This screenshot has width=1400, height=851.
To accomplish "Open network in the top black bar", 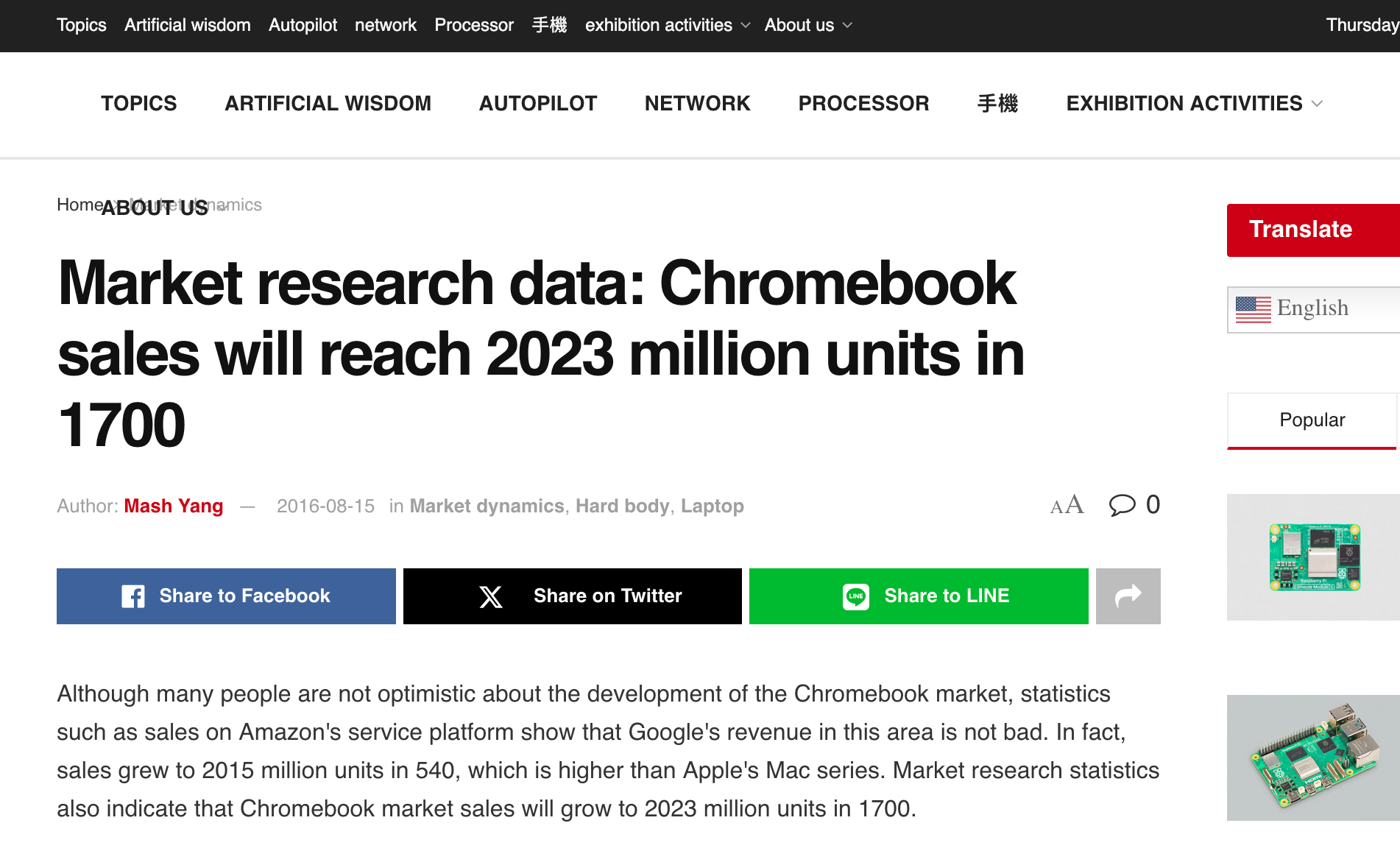I will coord(386,25).
